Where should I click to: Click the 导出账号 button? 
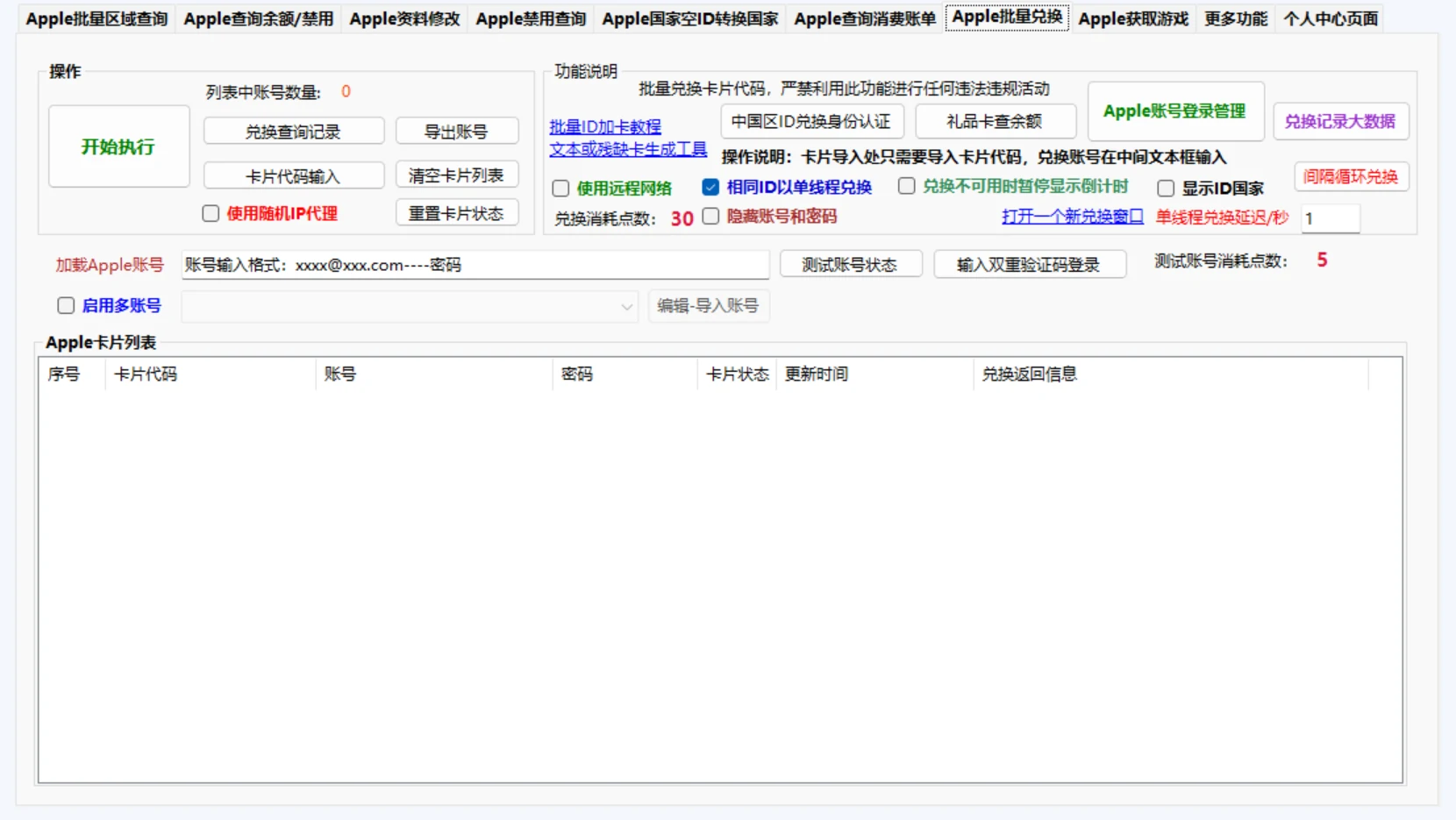[457, 132]
